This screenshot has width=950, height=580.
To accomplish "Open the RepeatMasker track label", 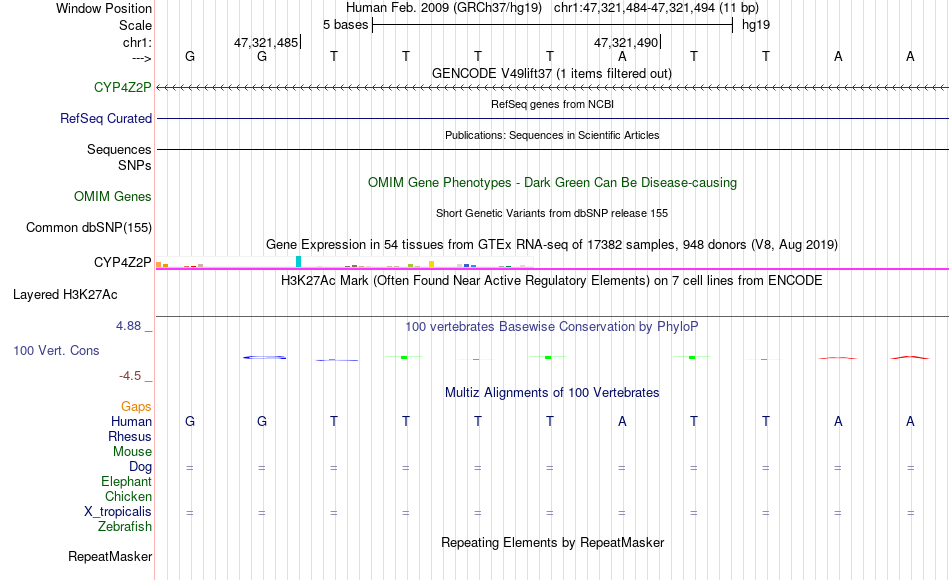I will 110,556.
